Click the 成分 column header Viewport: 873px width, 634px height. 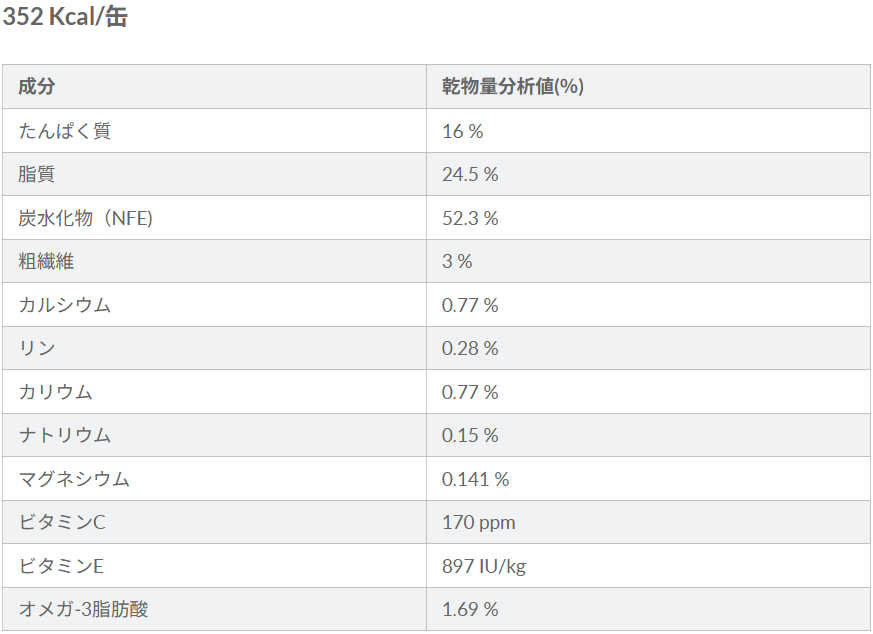point(36,87)
